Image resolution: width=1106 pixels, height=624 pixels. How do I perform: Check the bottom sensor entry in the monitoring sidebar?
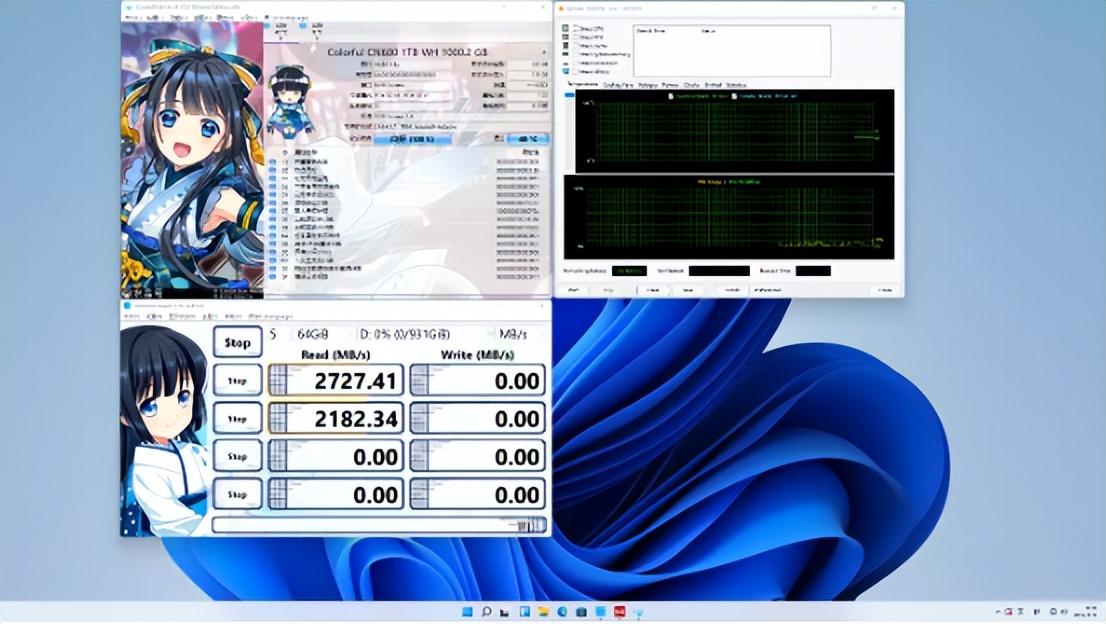pos(575,69)
